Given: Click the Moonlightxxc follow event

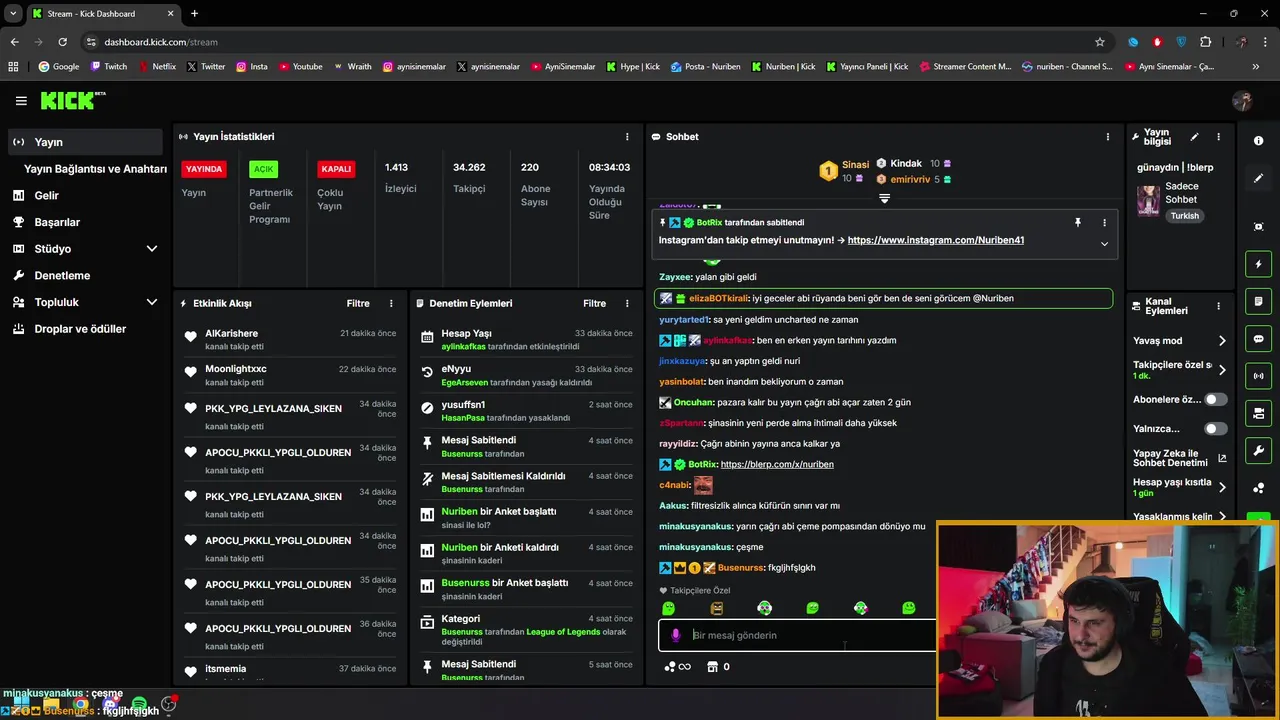Looking at the screenshot, I should pyautogui.click(x=290, y=375).
